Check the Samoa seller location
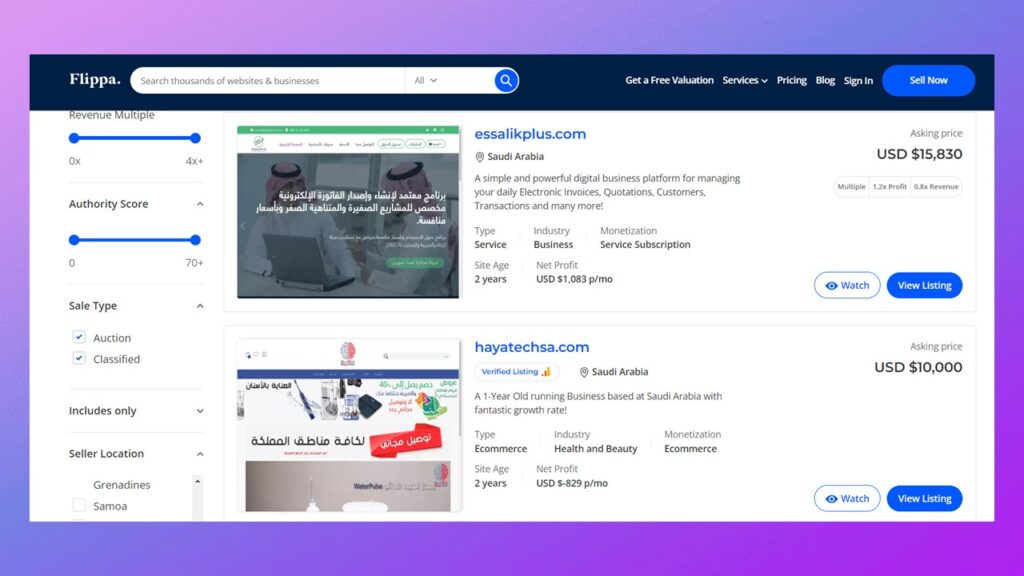This screenshot has height=576, width=1024. pos(79,505)
